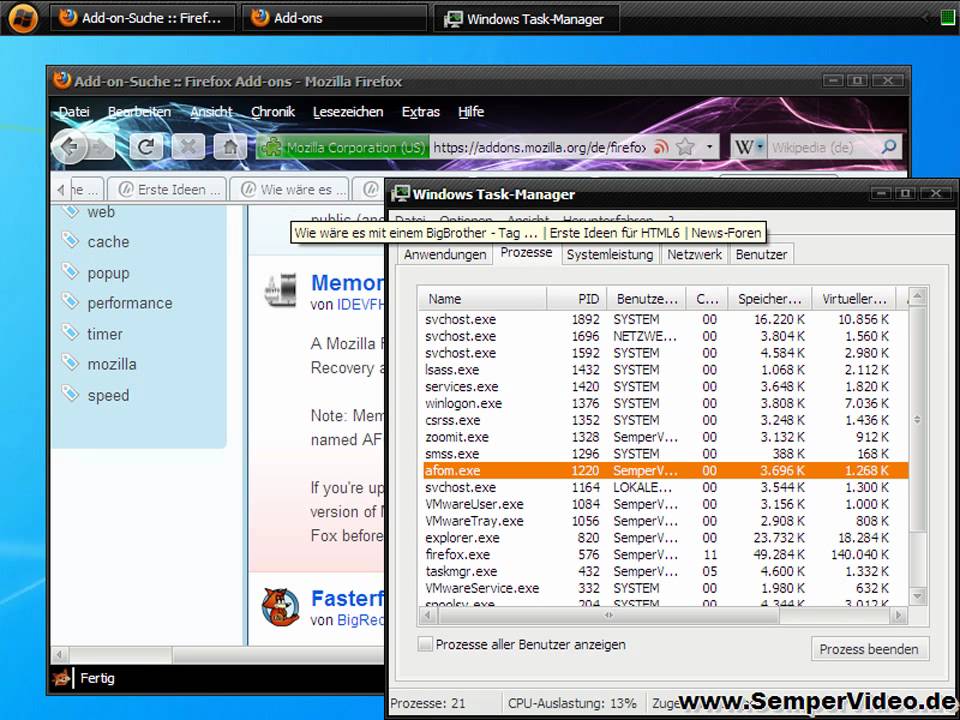Enable 'Prozesse aller Benutzer anzeigen' checkbox
This screenshot has width=960, height=720.
pos(424,644)
